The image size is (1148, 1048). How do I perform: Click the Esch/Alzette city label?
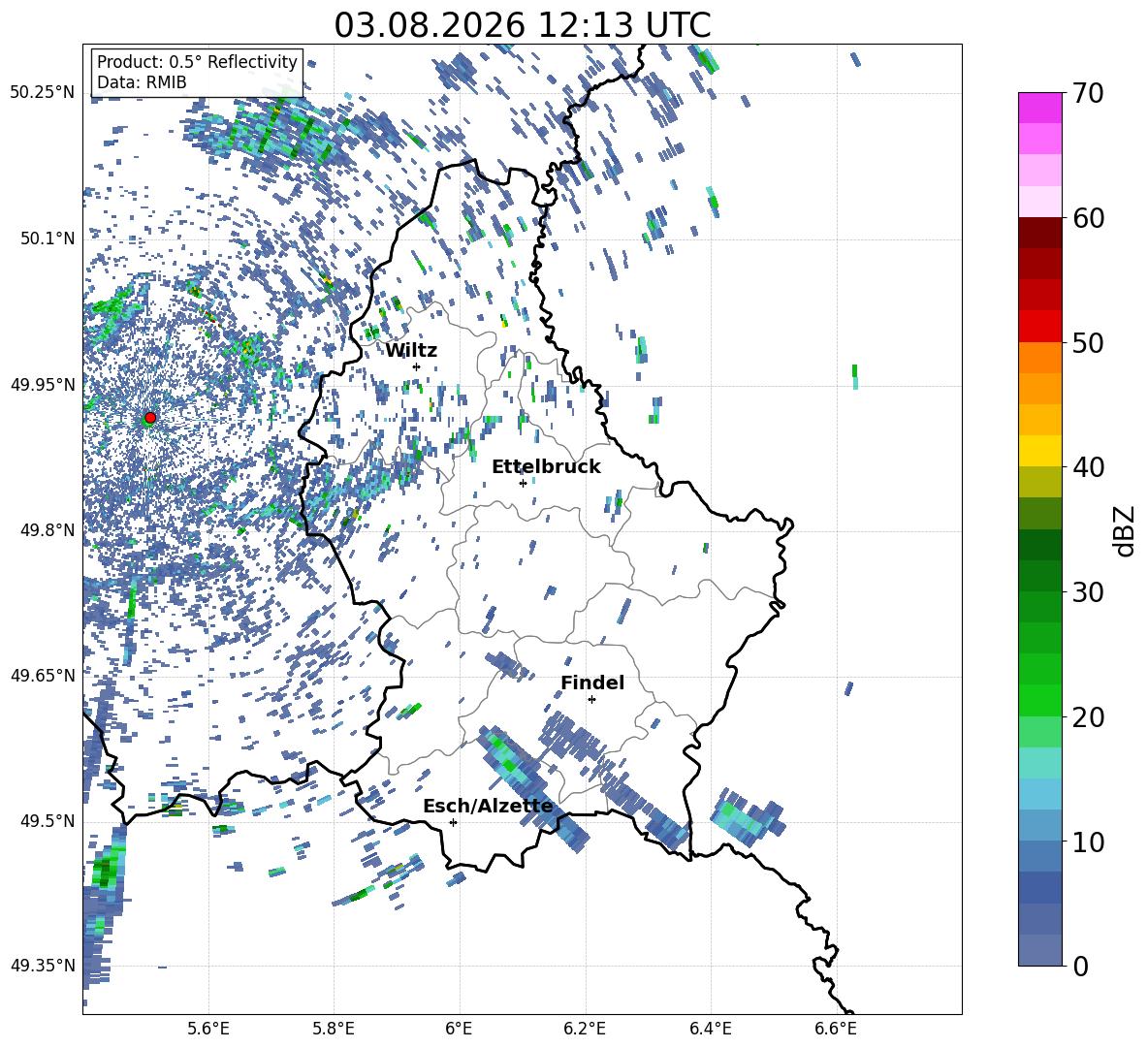coord(488,806)
